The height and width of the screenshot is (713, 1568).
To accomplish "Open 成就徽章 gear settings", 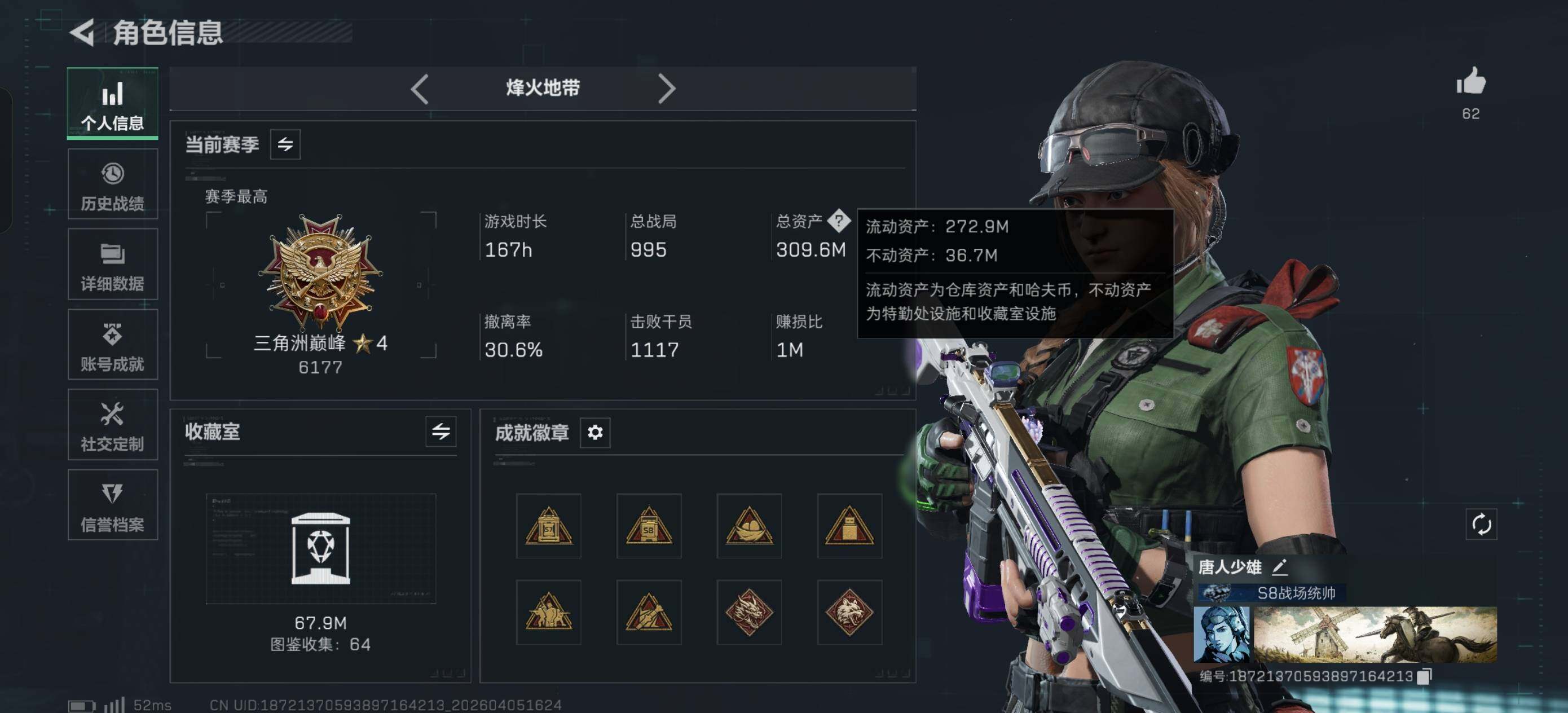I will (594, 432).
